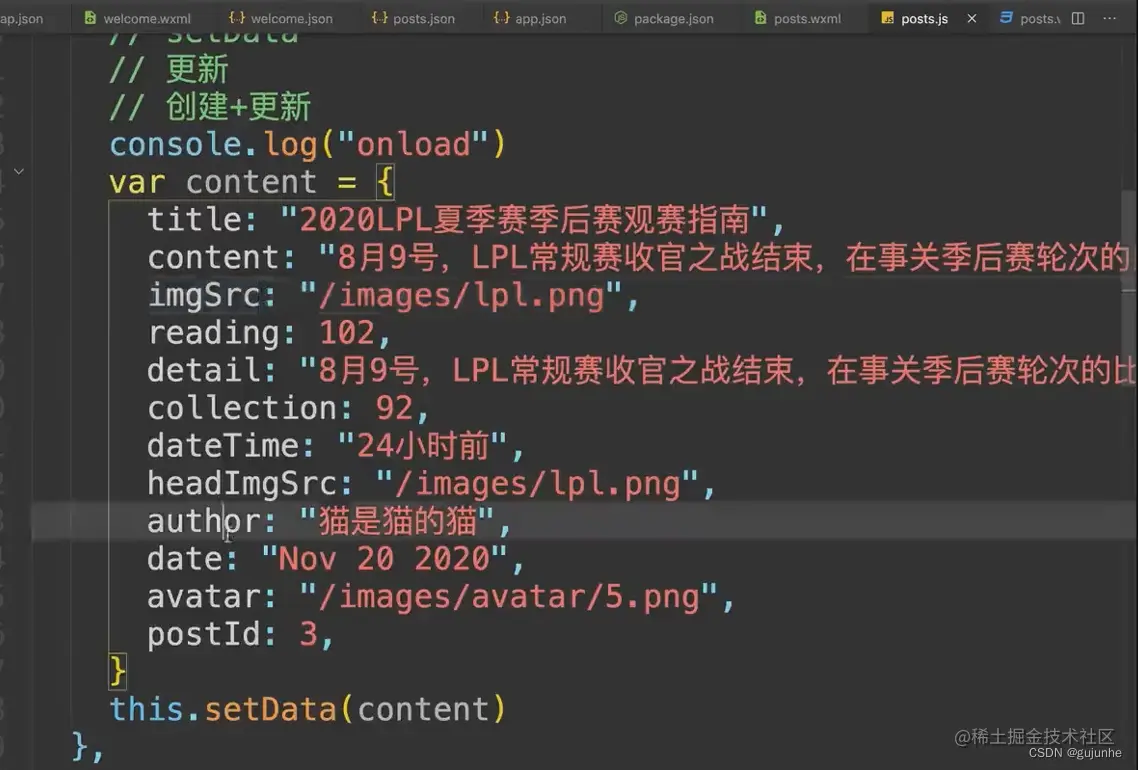Click the reading value 102
The height and width of the screenshot is (770, 1138).
(x=347, y=332)
